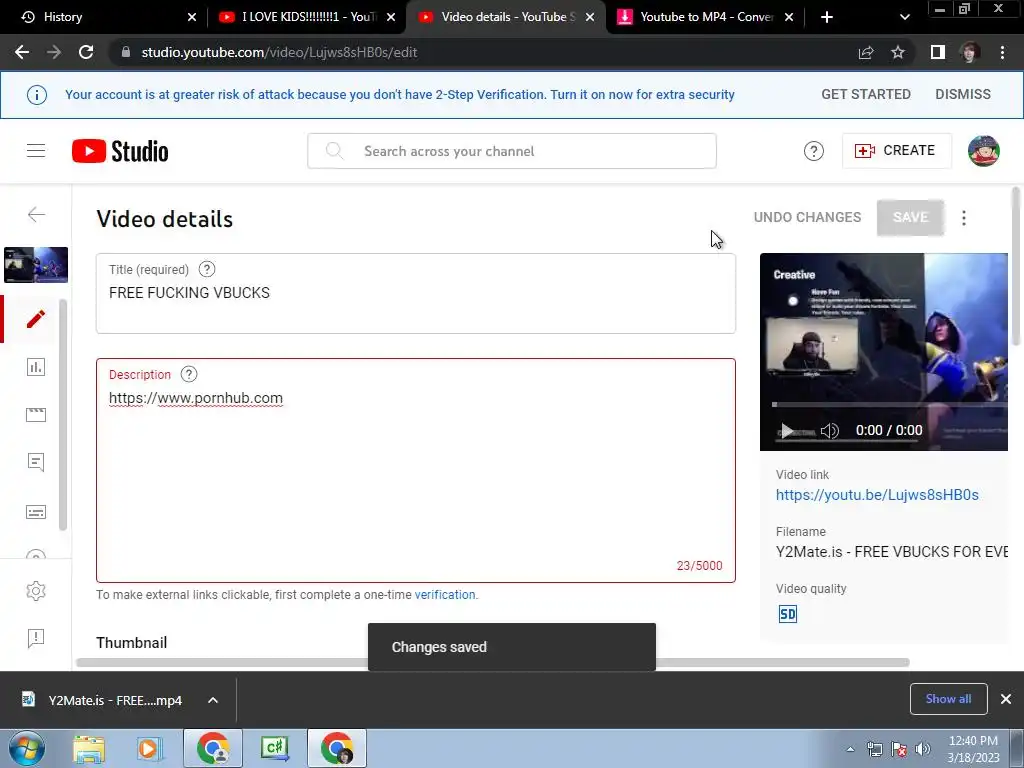The width and height of the screenshot is (1024, 768).
Task: Open the youtu.be video link
Action: [876, 494]
